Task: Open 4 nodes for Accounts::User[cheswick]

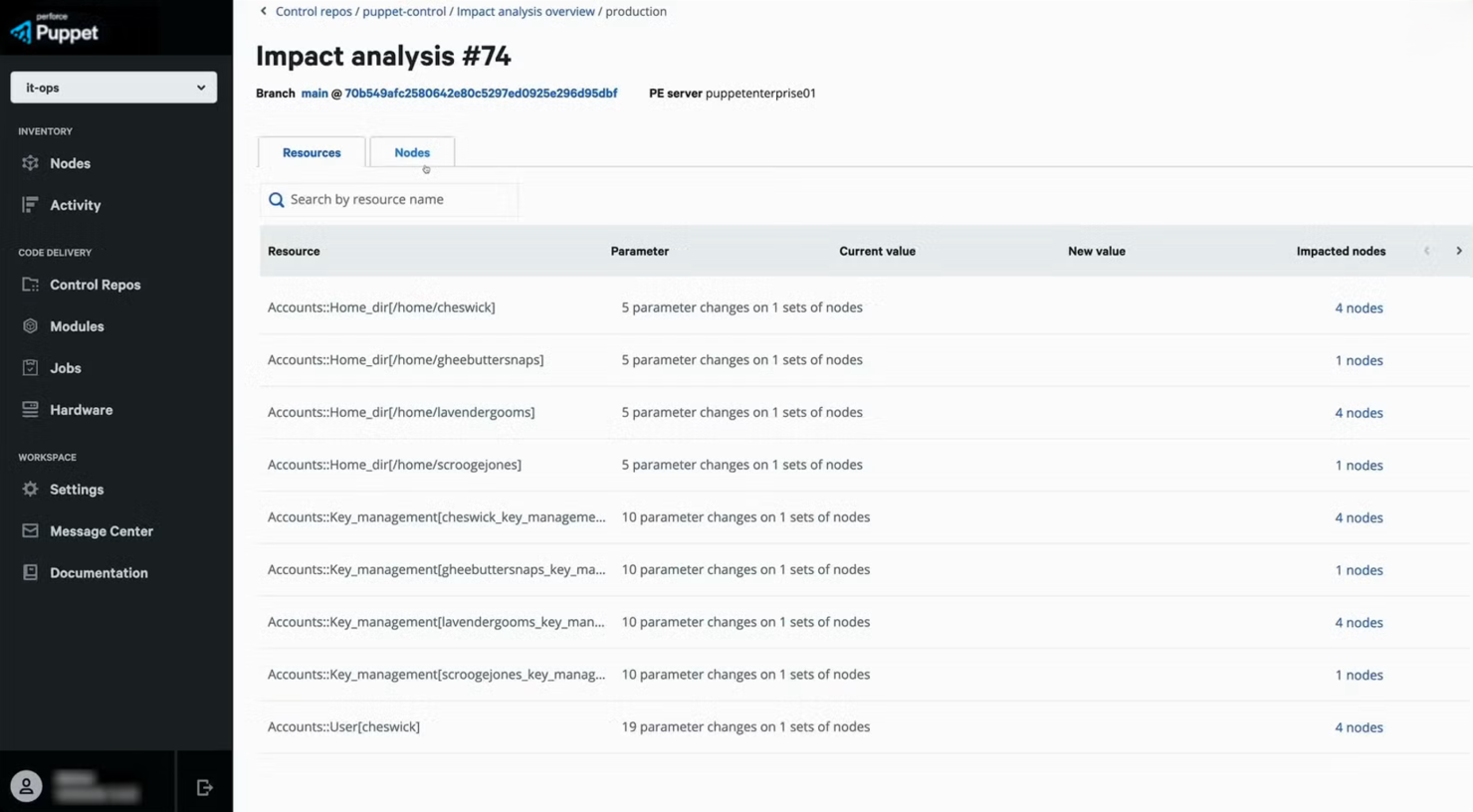Action: tap(1360, 727)
